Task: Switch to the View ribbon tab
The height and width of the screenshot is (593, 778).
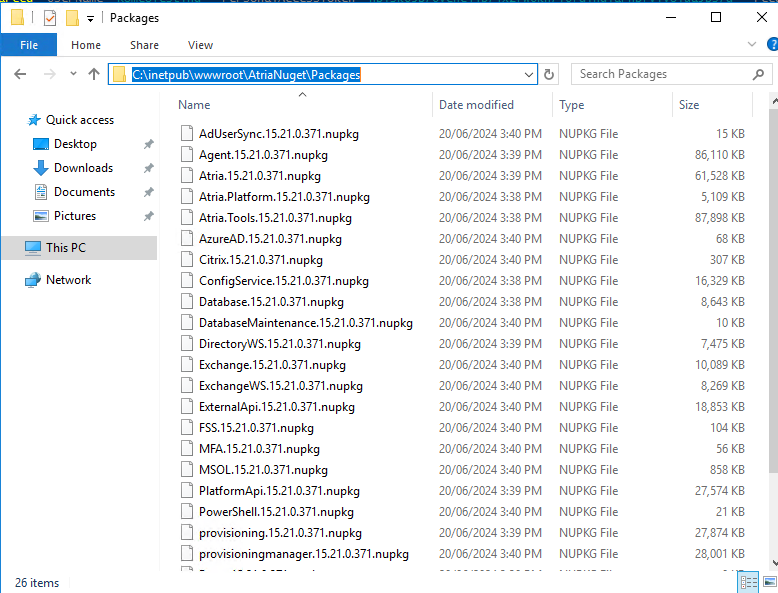Action: 200,45
